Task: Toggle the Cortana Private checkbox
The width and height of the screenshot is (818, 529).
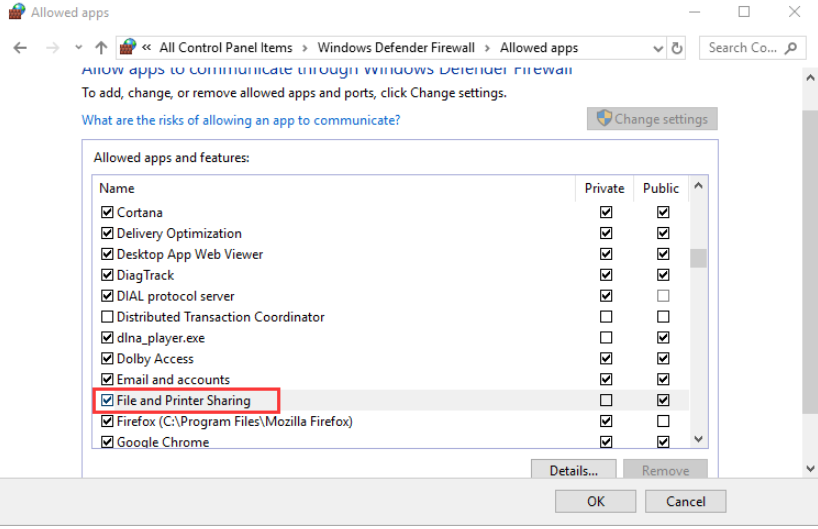Action: (606, 212)
